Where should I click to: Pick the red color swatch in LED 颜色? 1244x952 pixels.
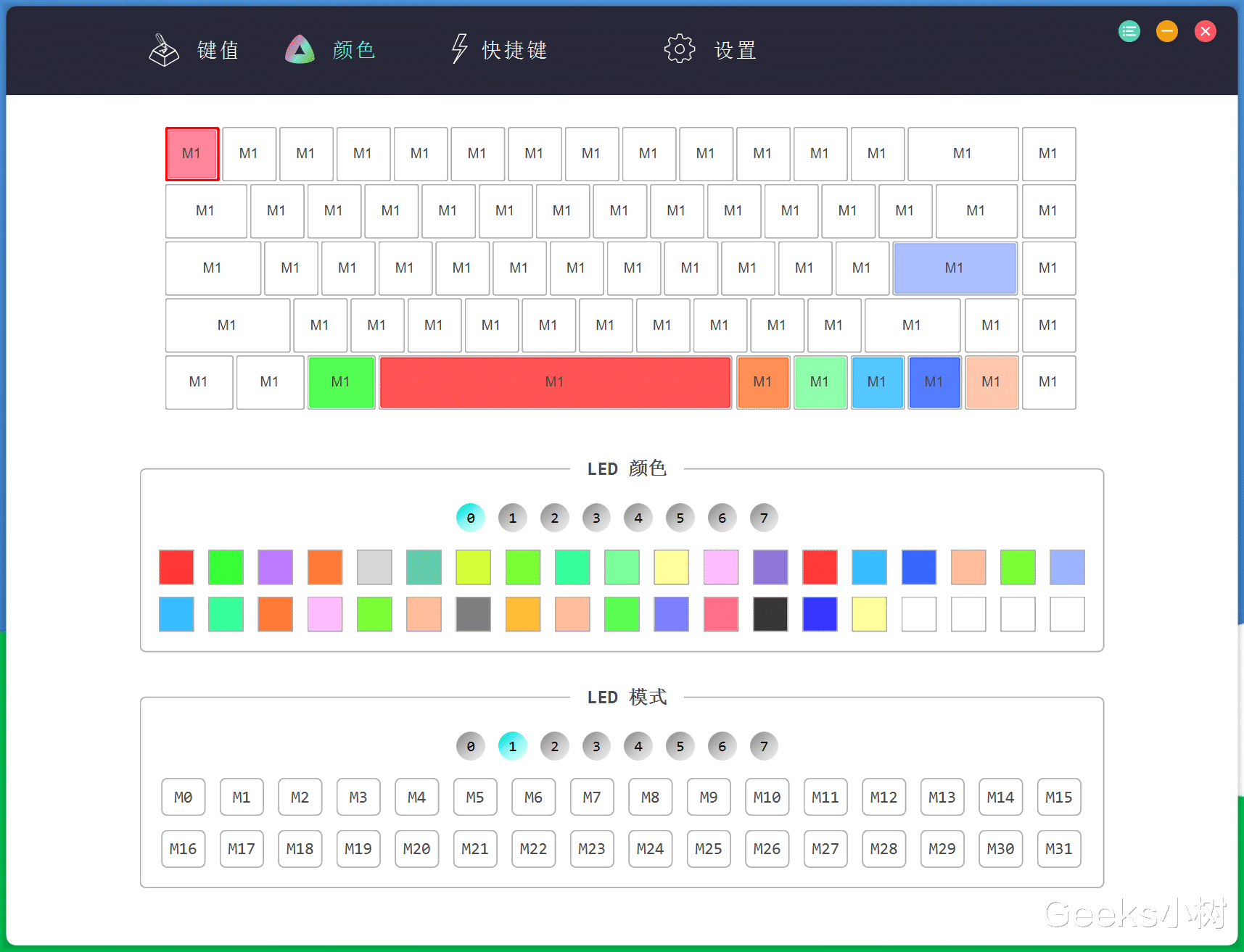[176, 567]
